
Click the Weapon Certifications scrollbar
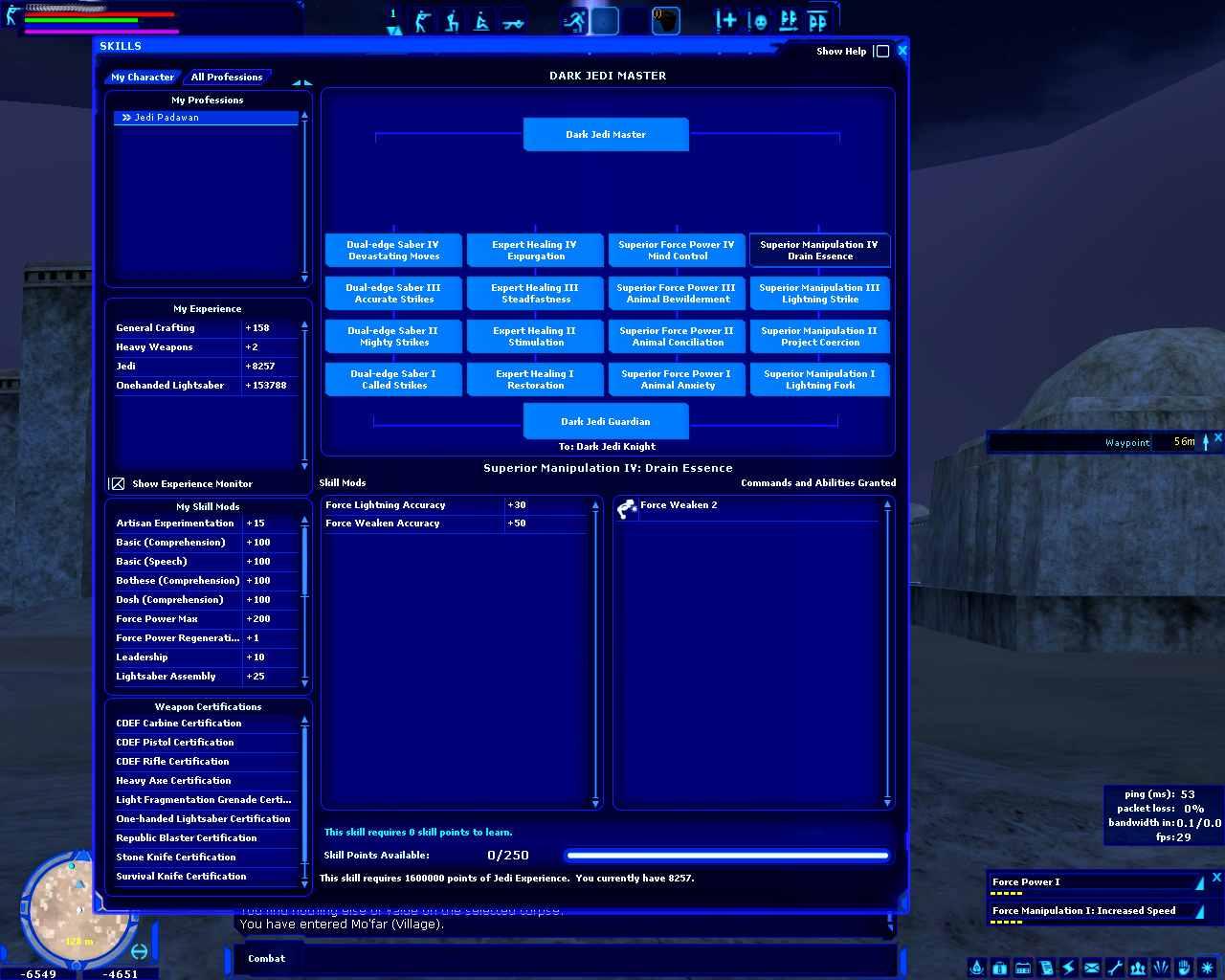(305, 802)
